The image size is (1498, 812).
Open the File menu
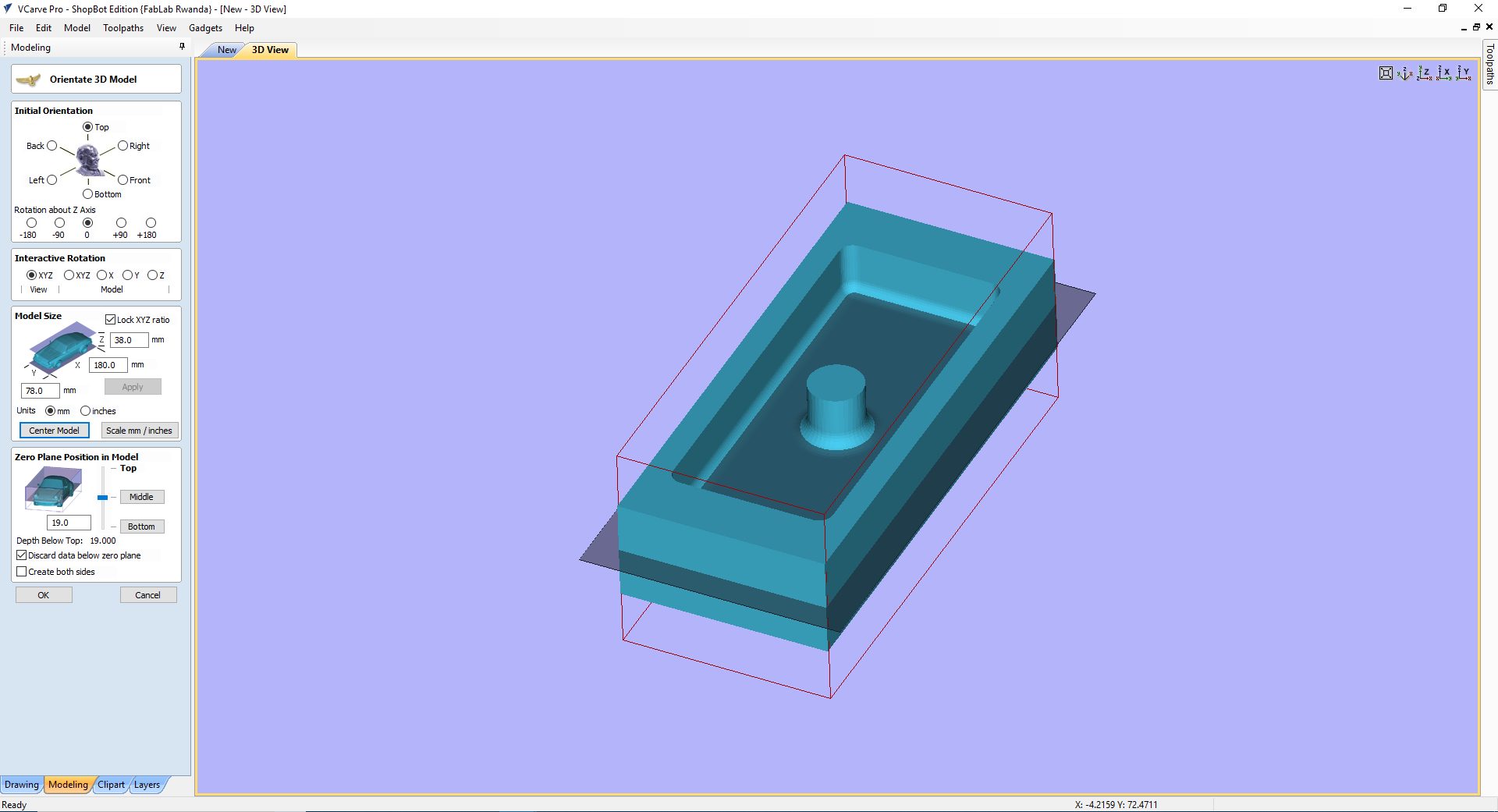coord(16,28)
